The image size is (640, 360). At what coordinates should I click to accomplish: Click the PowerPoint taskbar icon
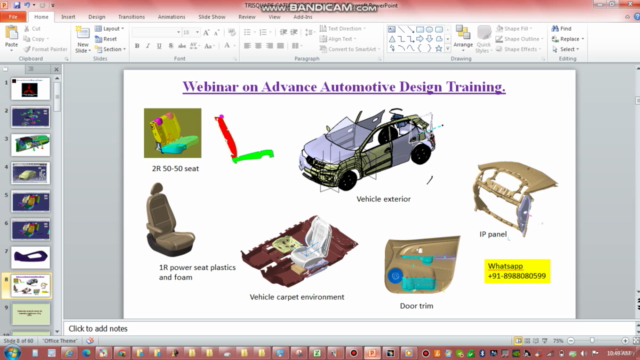[372, 353]
